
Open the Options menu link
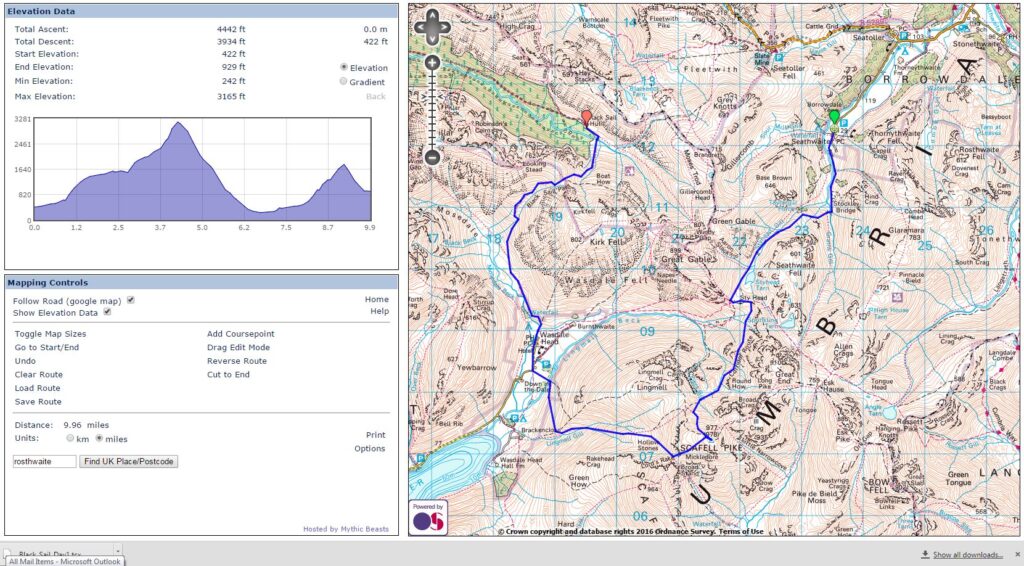coord(369,448)
